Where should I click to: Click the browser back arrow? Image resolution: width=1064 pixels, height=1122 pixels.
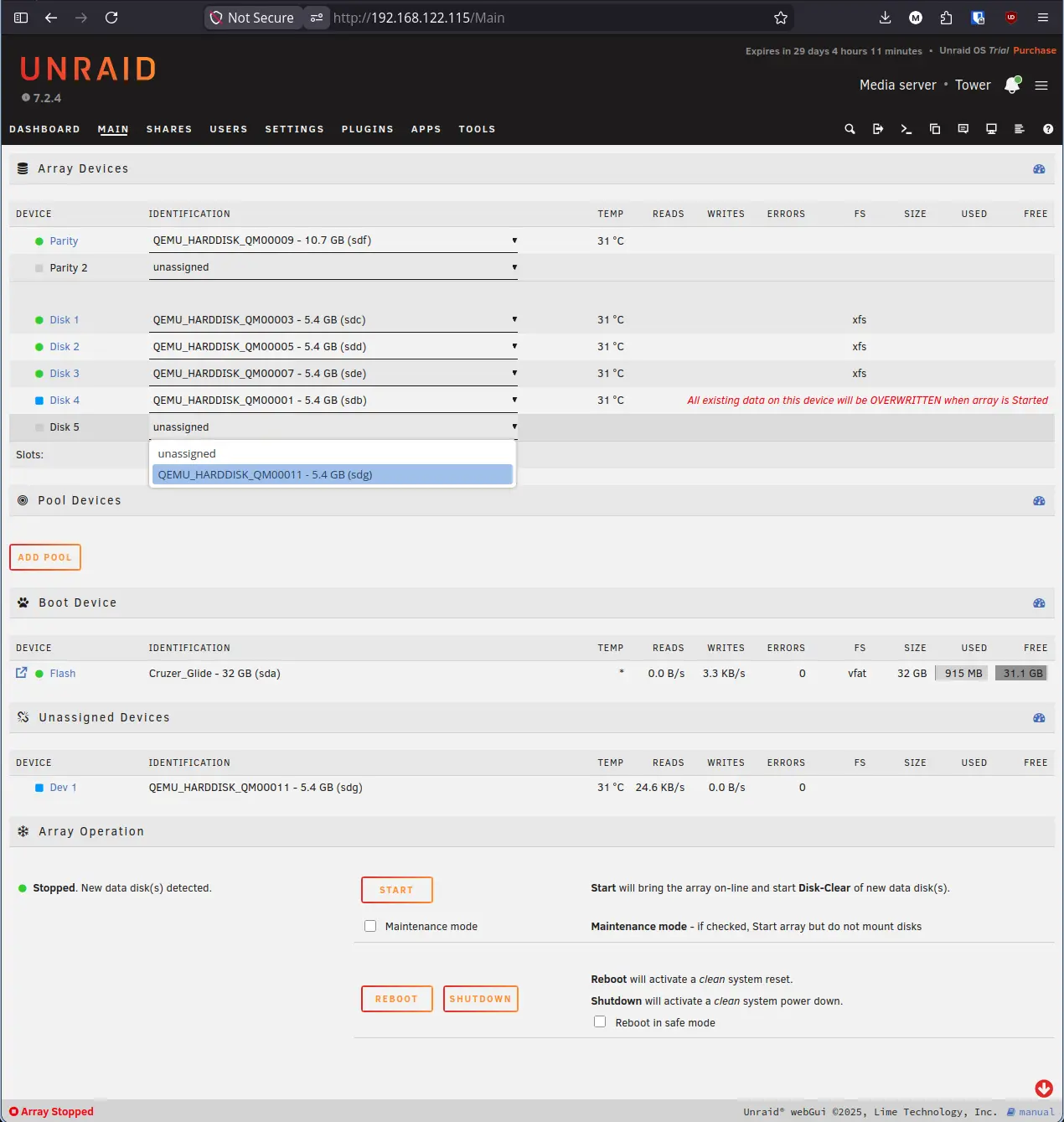coord(51,18)
